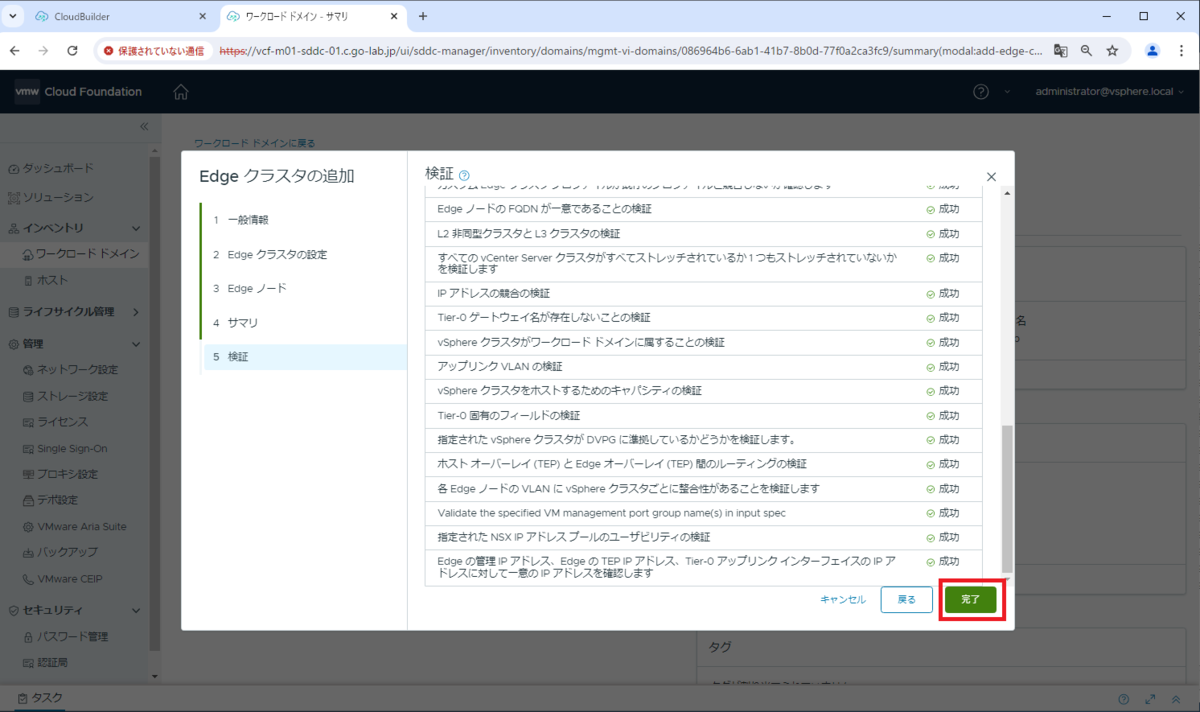The image size is (1200, 712).
Task: Open the Chrome three-dot menu
Action: [x=1181, y=50]
